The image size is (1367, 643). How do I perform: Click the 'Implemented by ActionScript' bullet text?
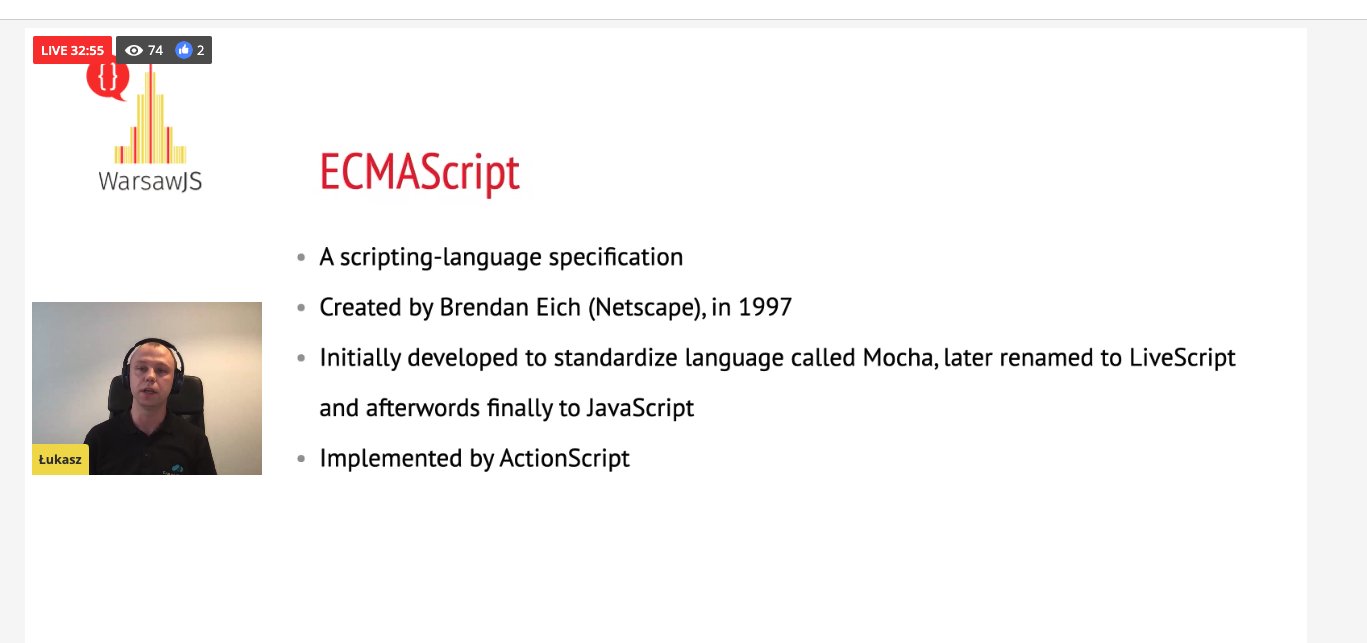[x=474, y=459]
